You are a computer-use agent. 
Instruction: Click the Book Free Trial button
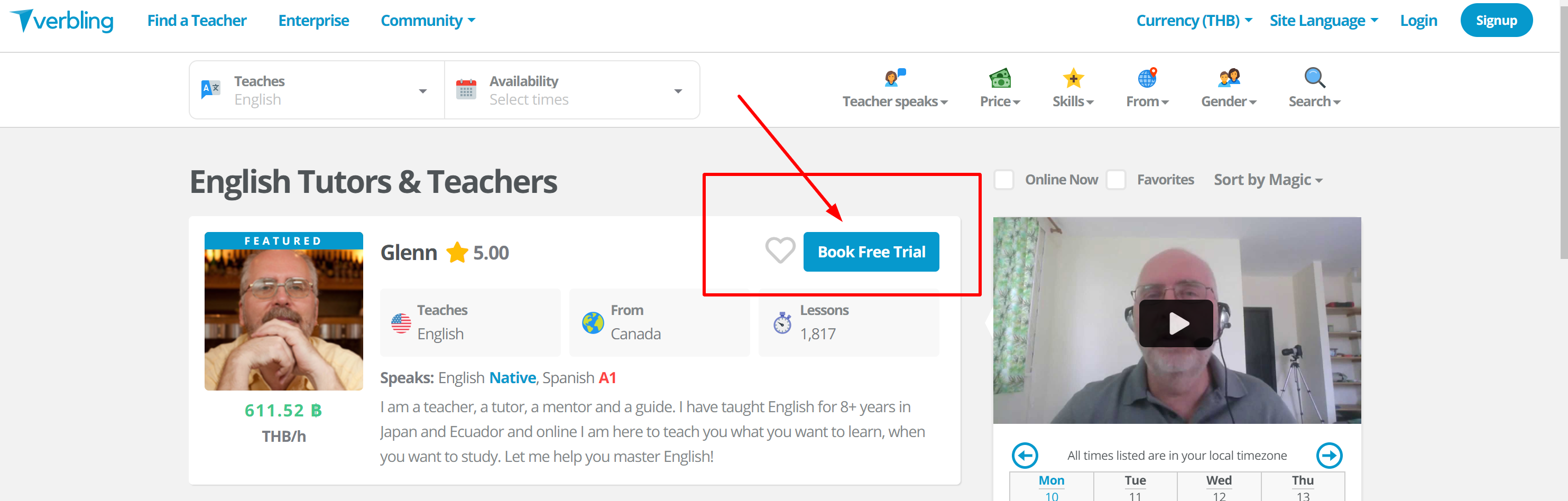[870, 252]
